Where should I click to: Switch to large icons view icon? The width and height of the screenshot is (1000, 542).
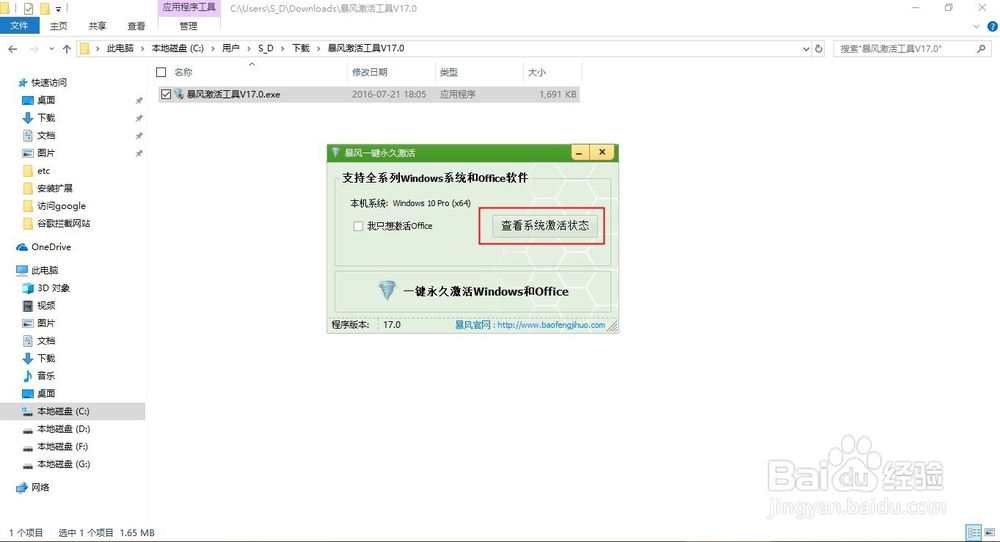990,532
